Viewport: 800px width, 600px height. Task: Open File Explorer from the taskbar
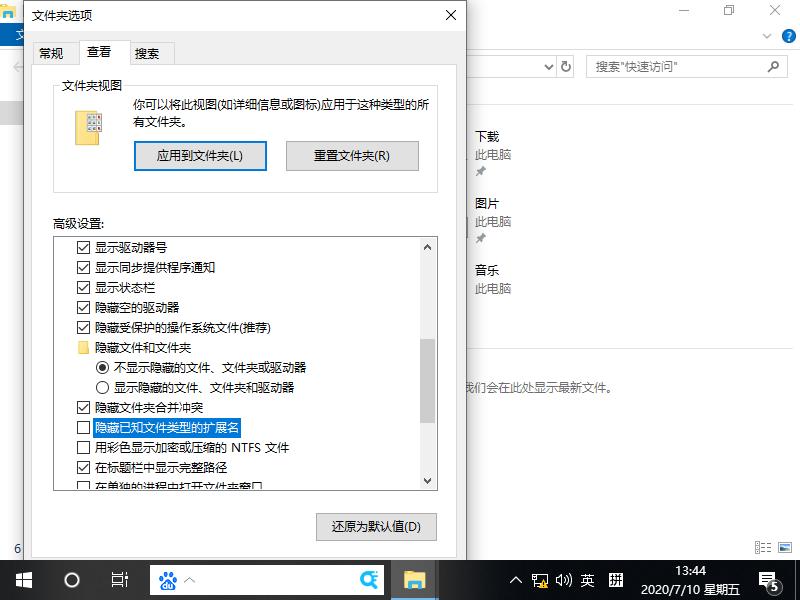pyautogui.click(x=414, y=580)
